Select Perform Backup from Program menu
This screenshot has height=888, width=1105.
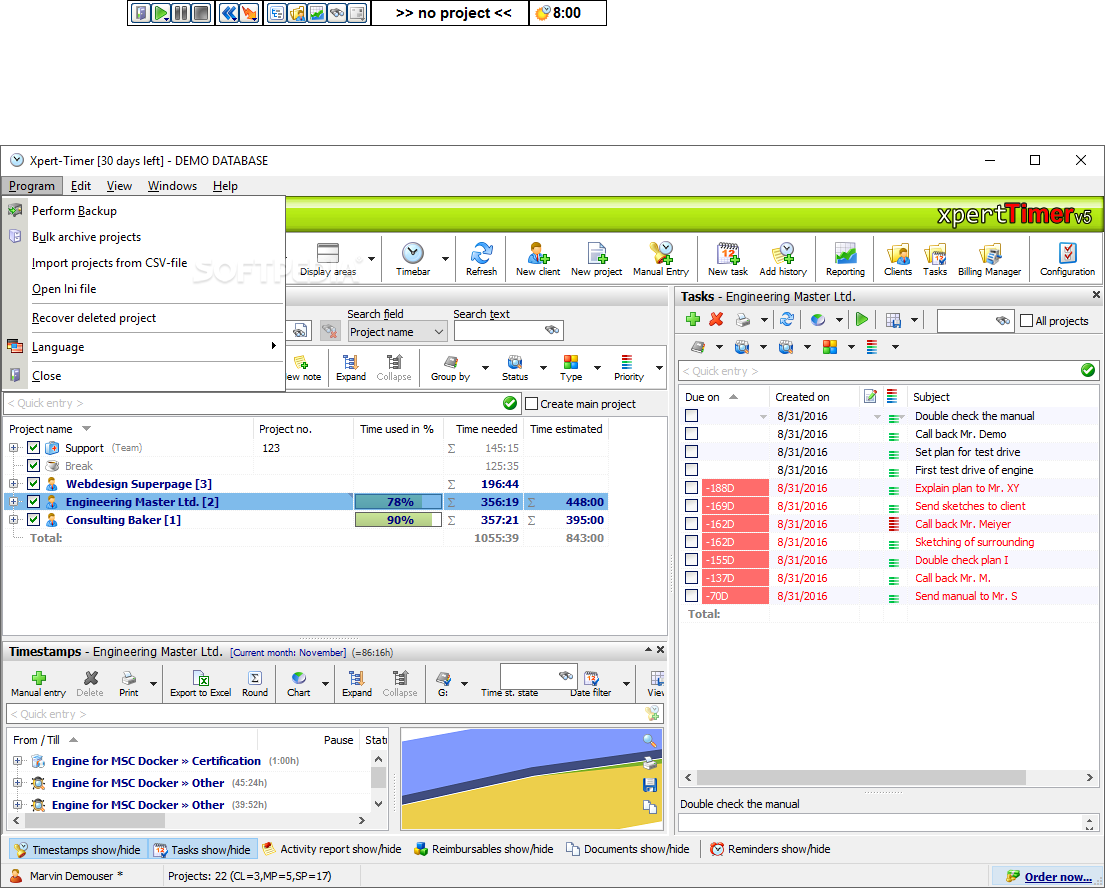click(143, 211)
